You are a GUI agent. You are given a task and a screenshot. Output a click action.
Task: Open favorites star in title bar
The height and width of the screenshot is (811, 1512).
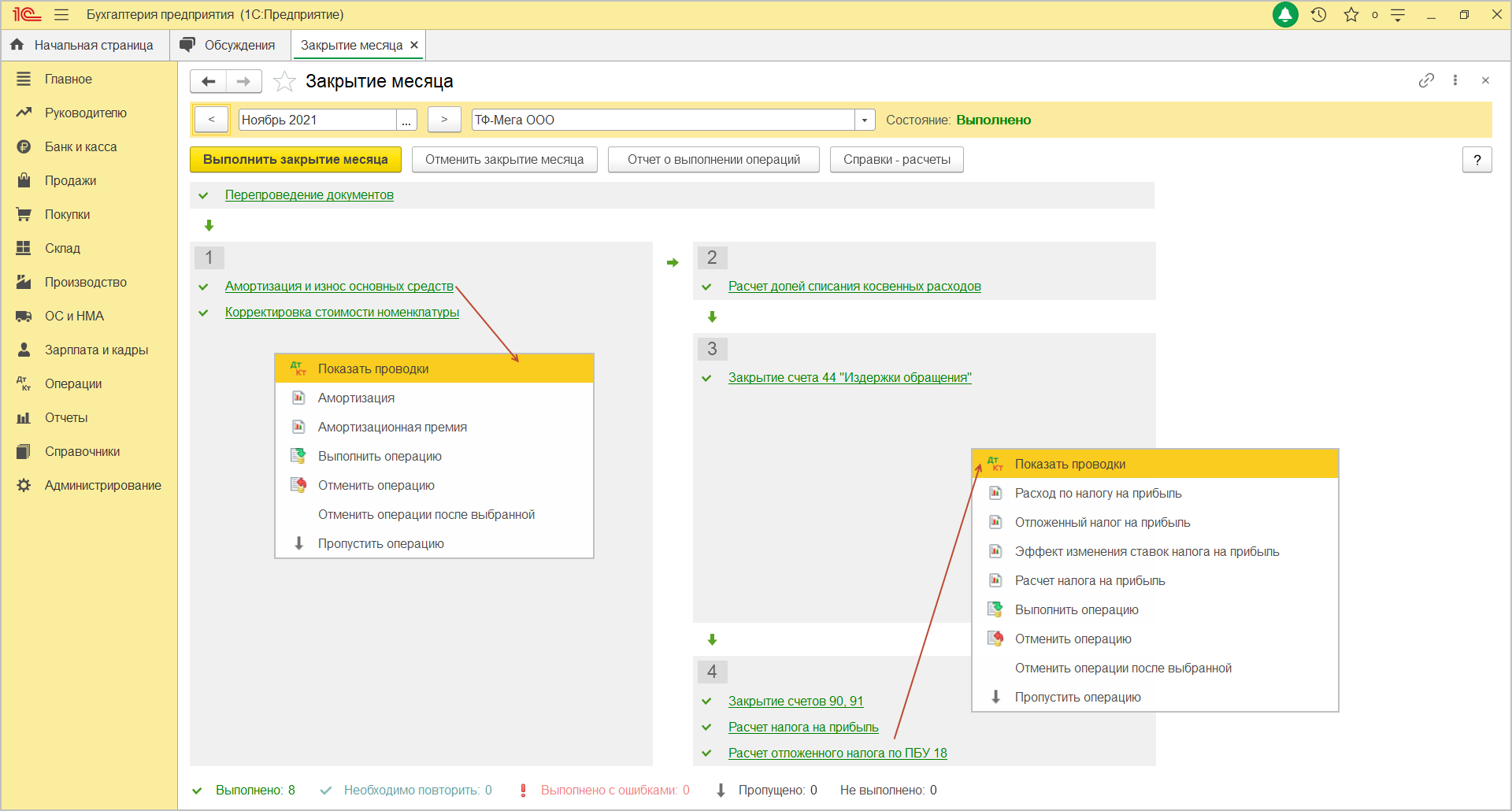1351,15
